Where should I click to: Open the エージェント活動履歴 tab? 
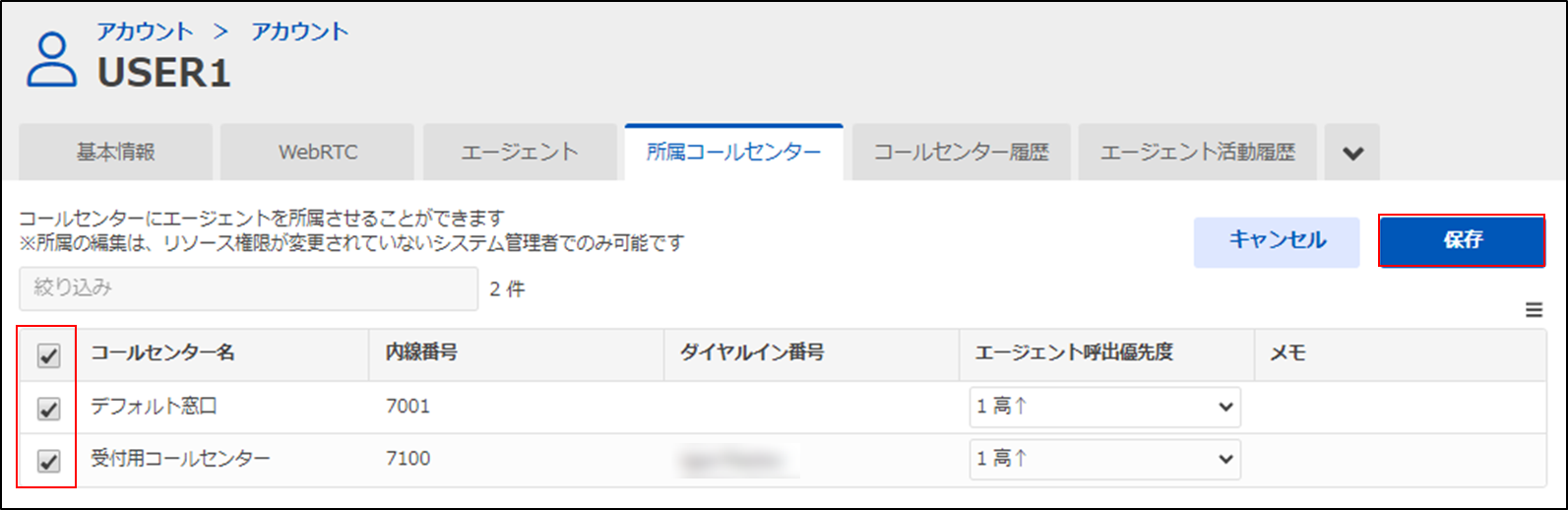[1197, 153]
